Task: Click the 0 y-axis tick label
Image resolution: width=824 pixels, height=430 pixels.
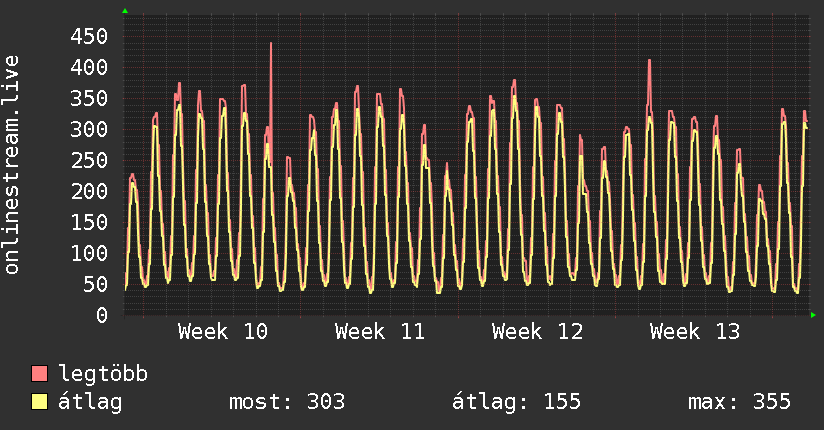Action: (102, 315)
